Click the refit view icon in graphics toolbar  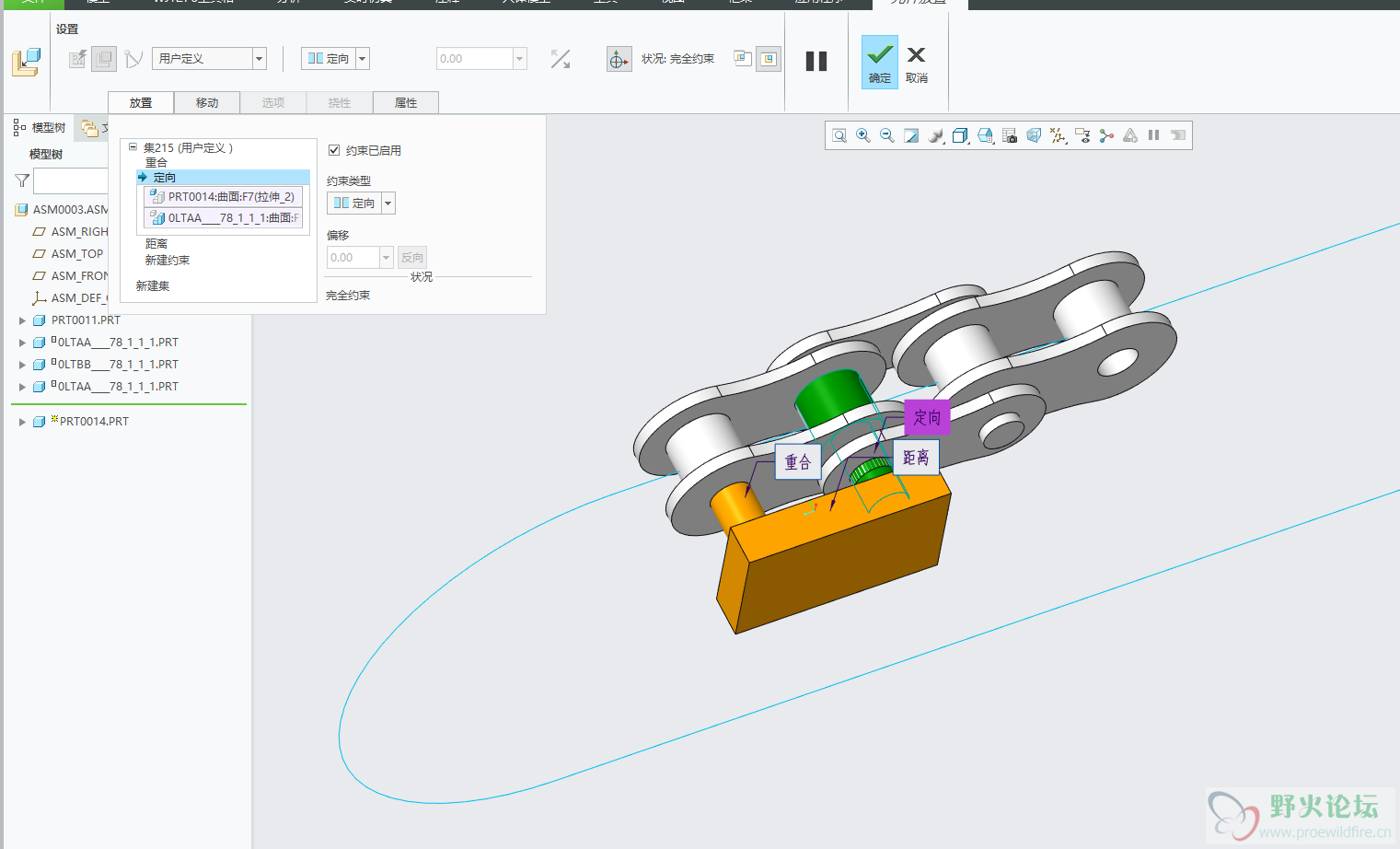point(839,135)
